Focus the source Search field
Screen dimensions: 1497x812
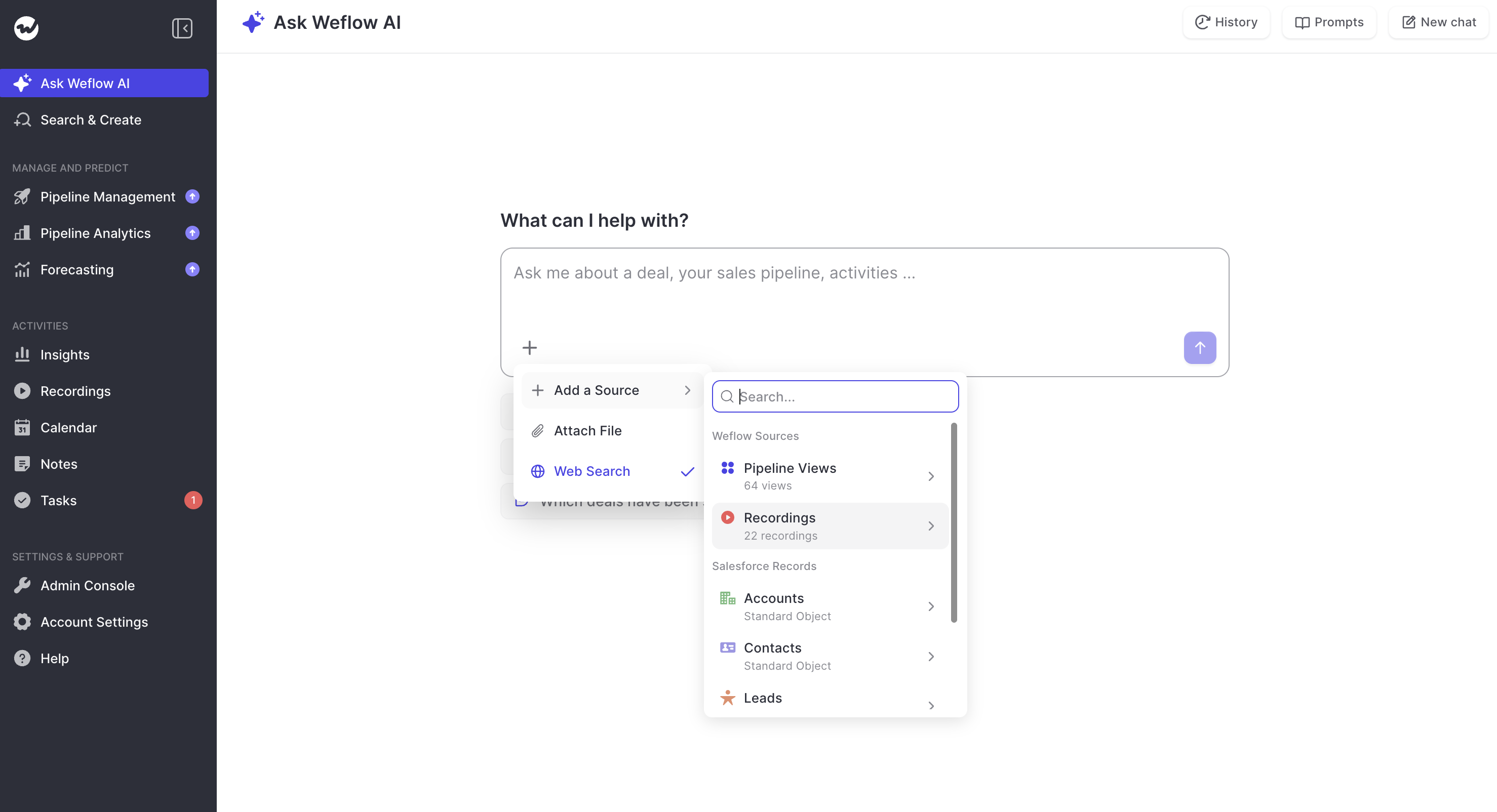(835, 397)
